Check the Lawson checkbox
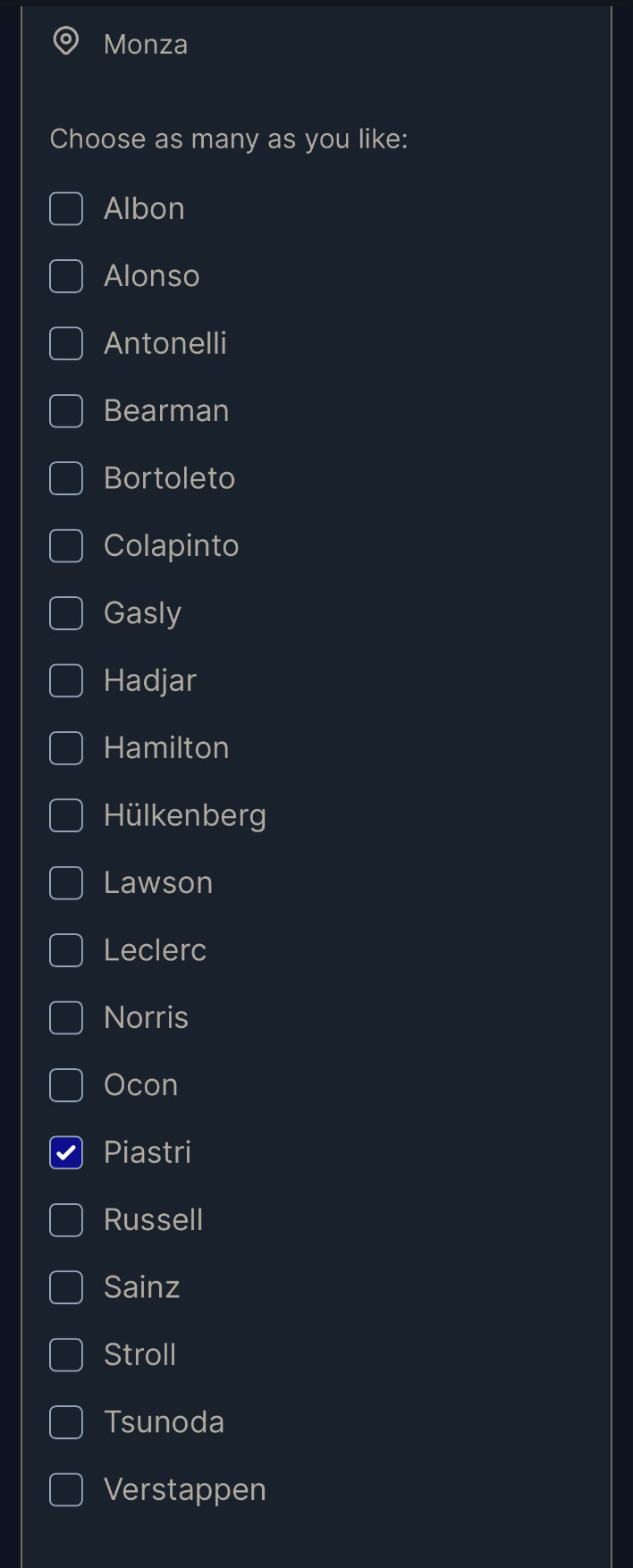Viewport: 633px width, 1568px height. (66, 883)
